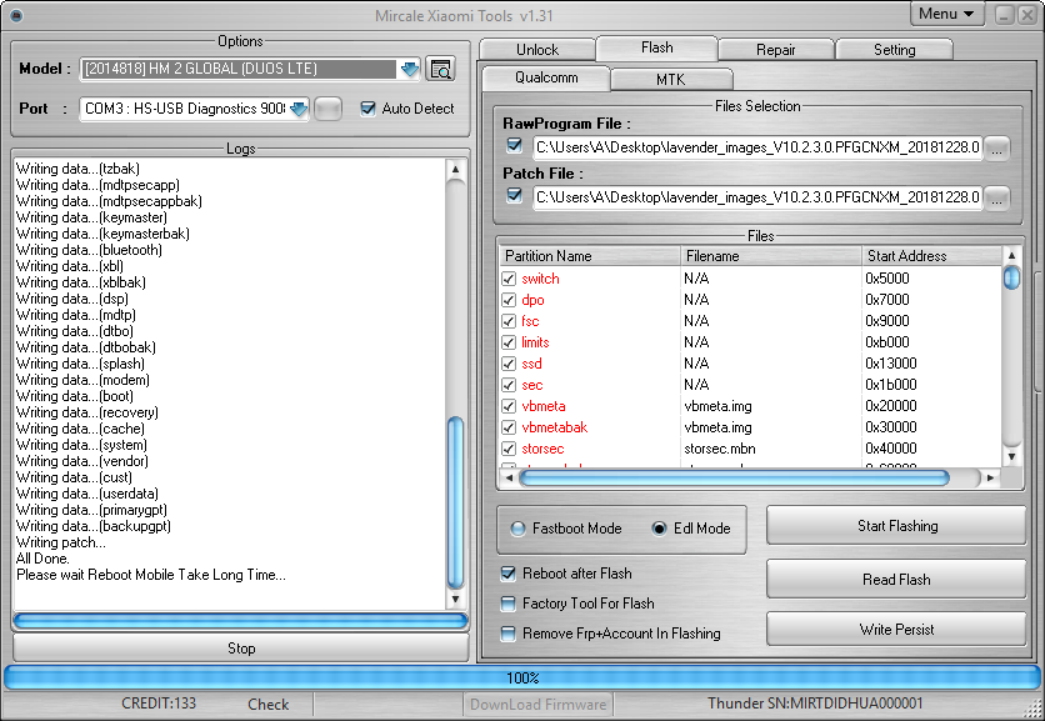Click the progress bar under the logs
This screenshot has height=721, width=1045.
click(x=241, y=622)
